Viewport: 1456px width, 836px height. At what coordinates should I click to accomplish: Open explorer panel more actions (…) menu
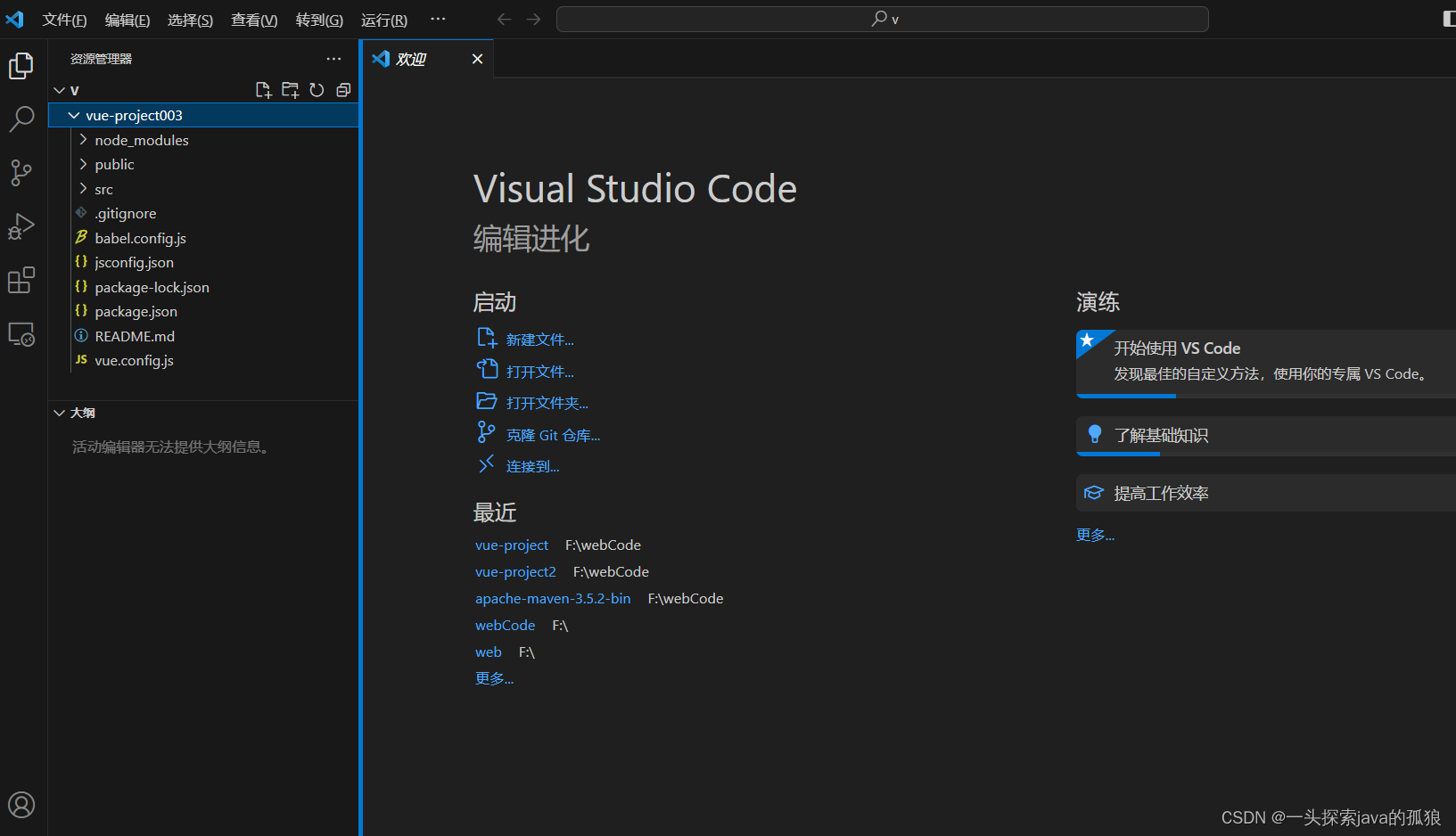pyautogui.click(x=333, y=59)
